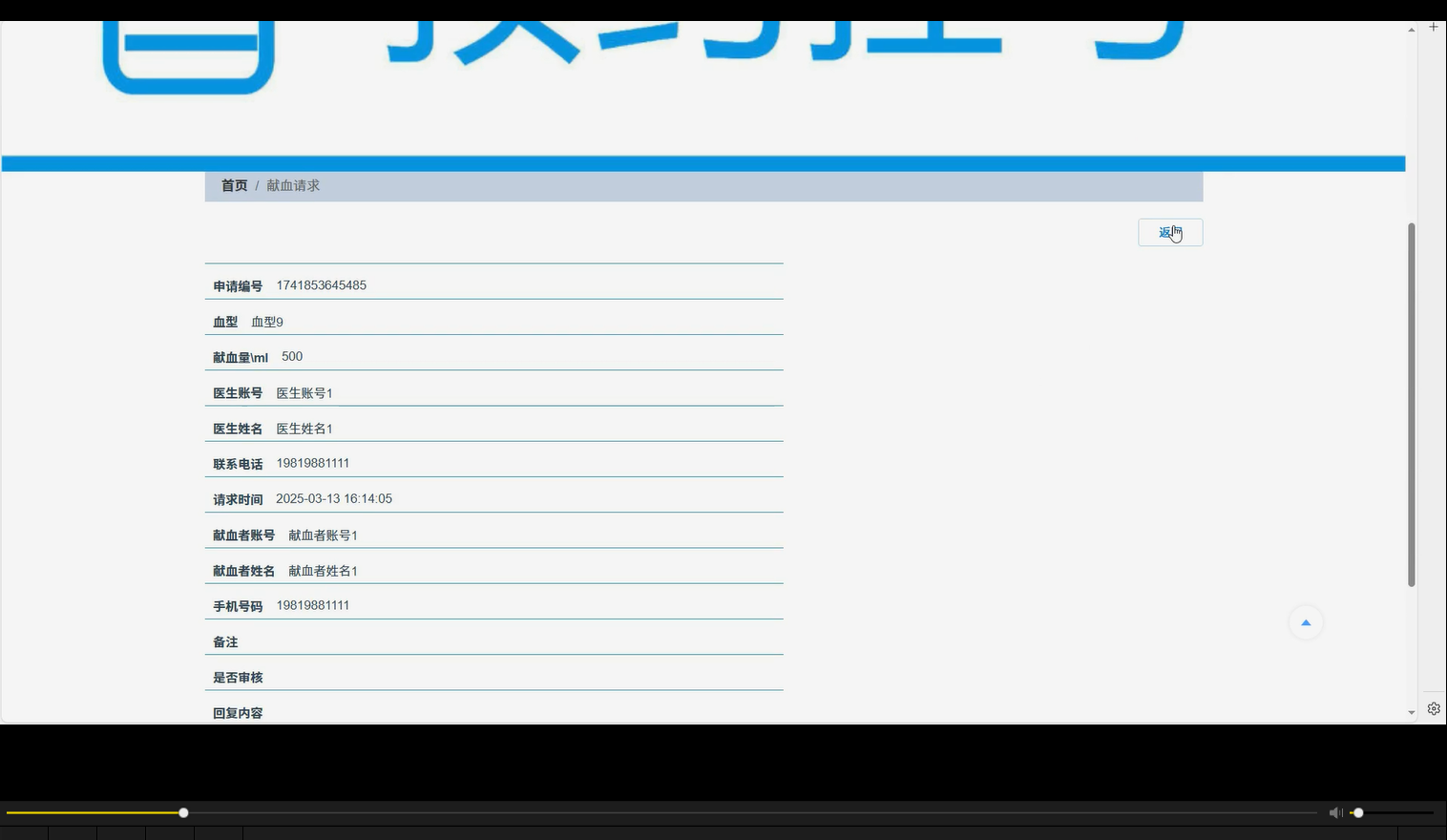
Task: Click the request time 2025-03-13 16:14:05
Action: pos(334,498)
